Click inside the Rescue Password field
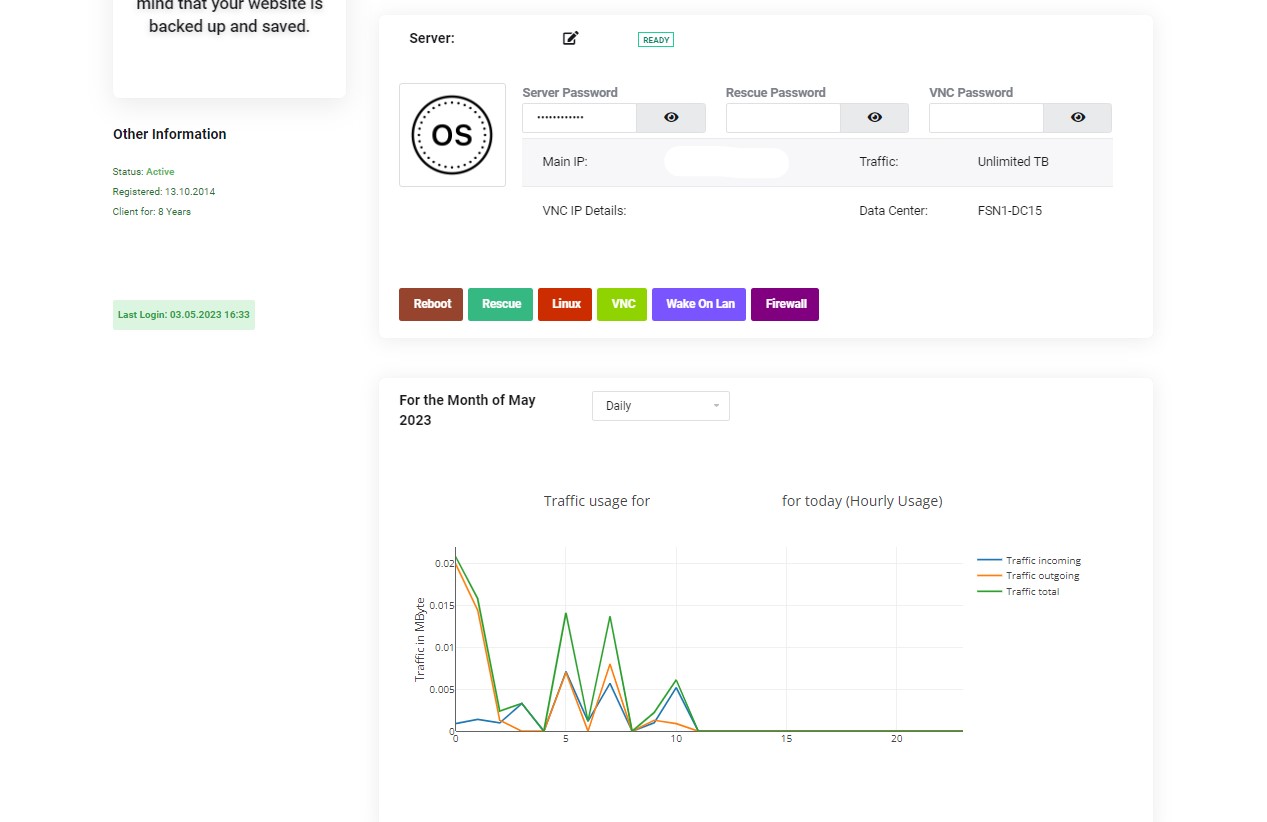Image resolution: width=1267 pixels, height=822 pixels. [783, 118]
